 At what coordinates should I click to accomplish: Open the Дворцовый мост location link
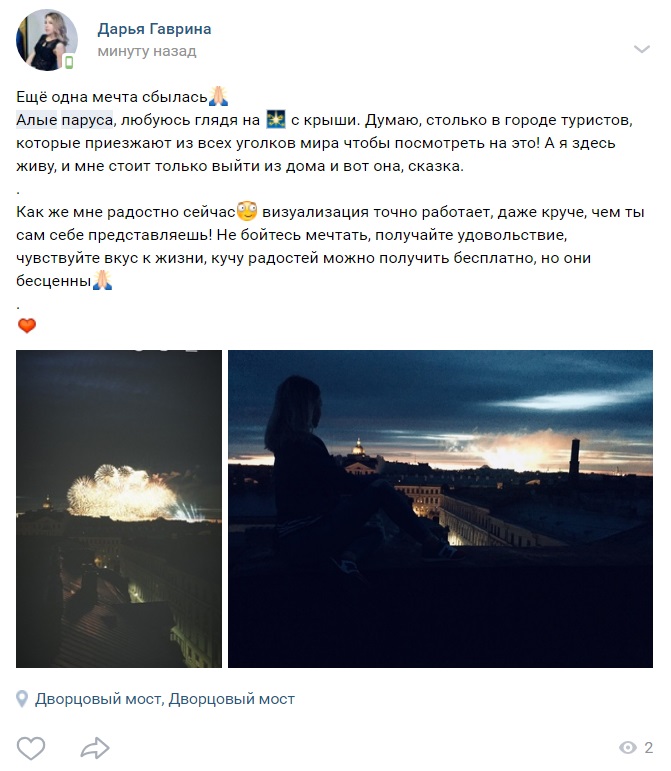(165, 699)
